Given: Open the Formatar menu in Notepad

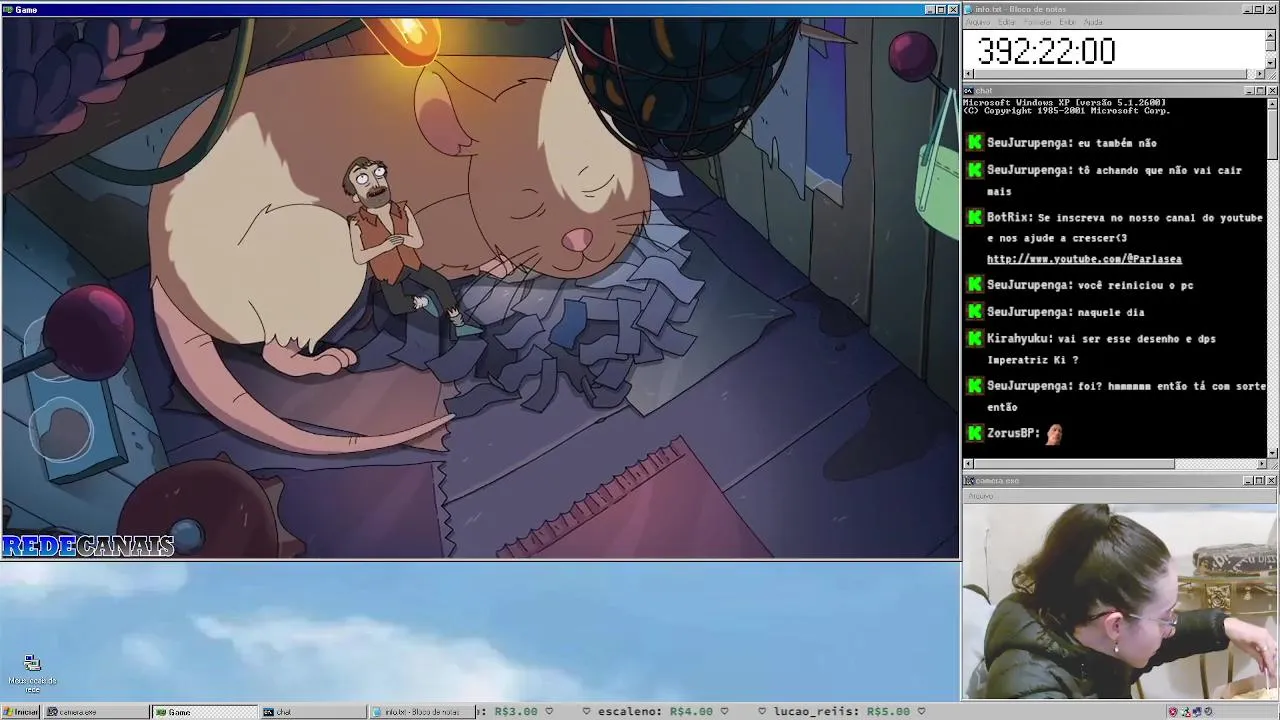Looking at the screenshot, I should coord(1039,22).
